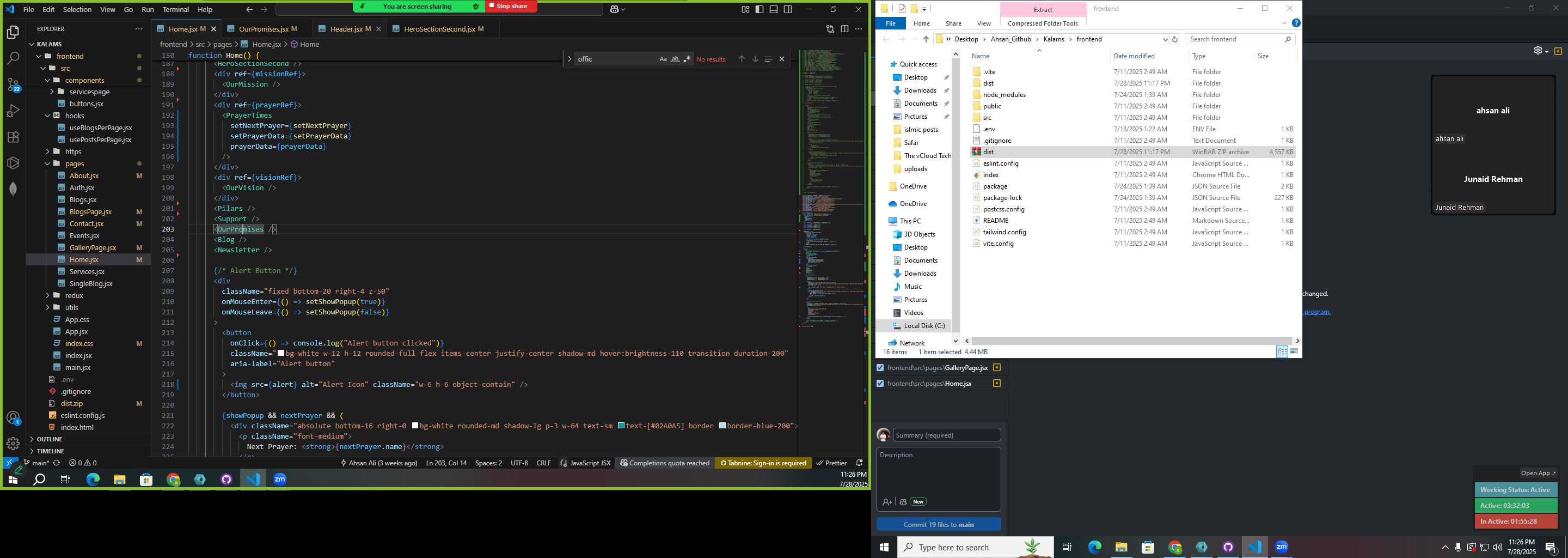Toggle Secondary Side Bar layout icon
The image size is (1568, 558).
click(788, 9)
